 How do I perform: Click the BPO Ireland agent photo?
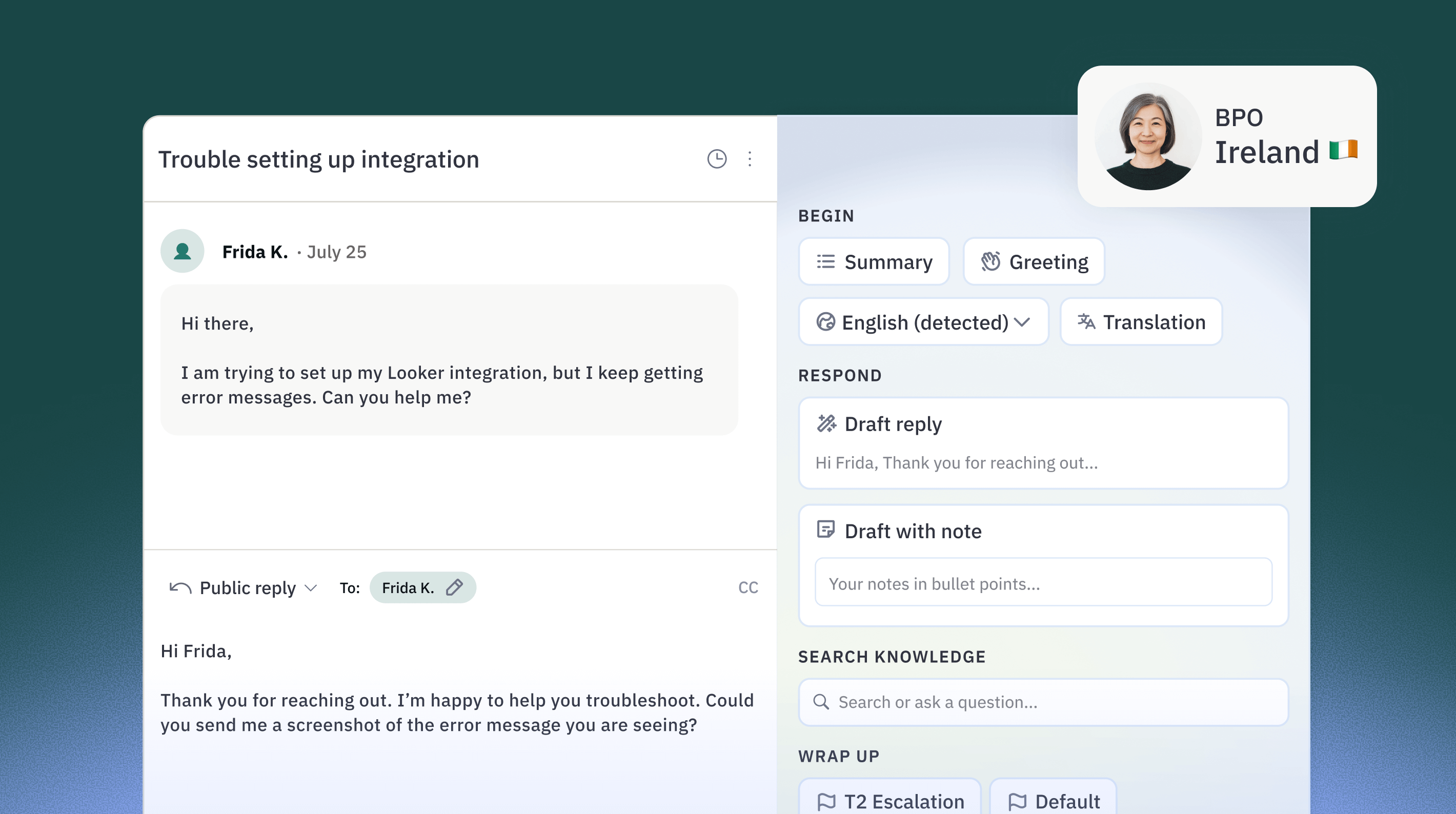(x=1147, y=137)
